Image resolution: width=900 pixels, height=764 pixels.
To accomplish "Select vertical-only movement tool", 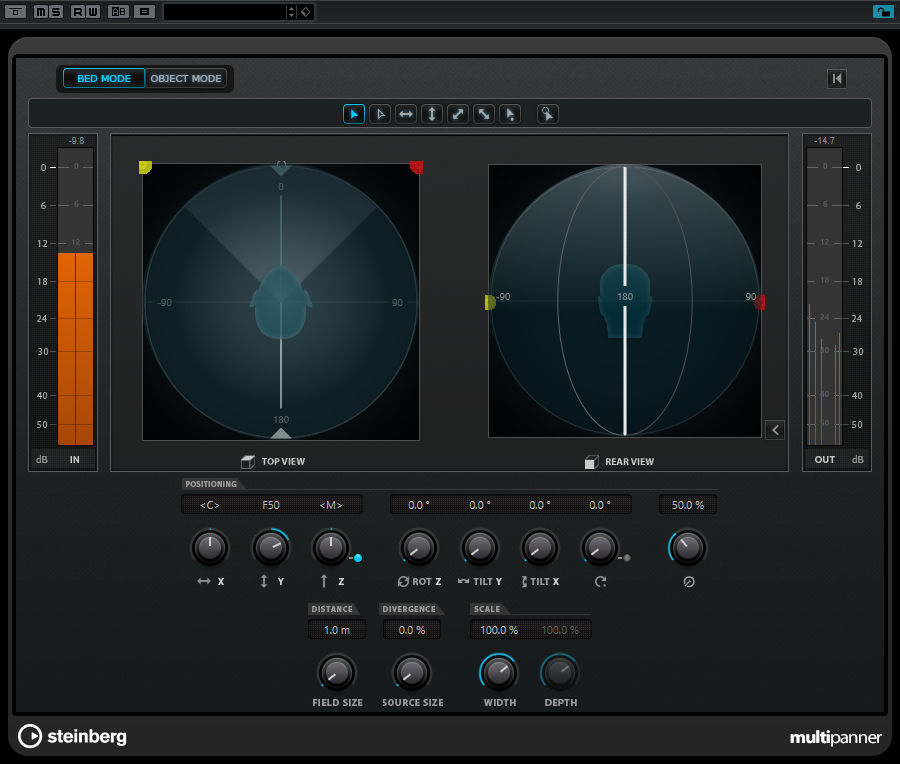I will coord(432,114).
